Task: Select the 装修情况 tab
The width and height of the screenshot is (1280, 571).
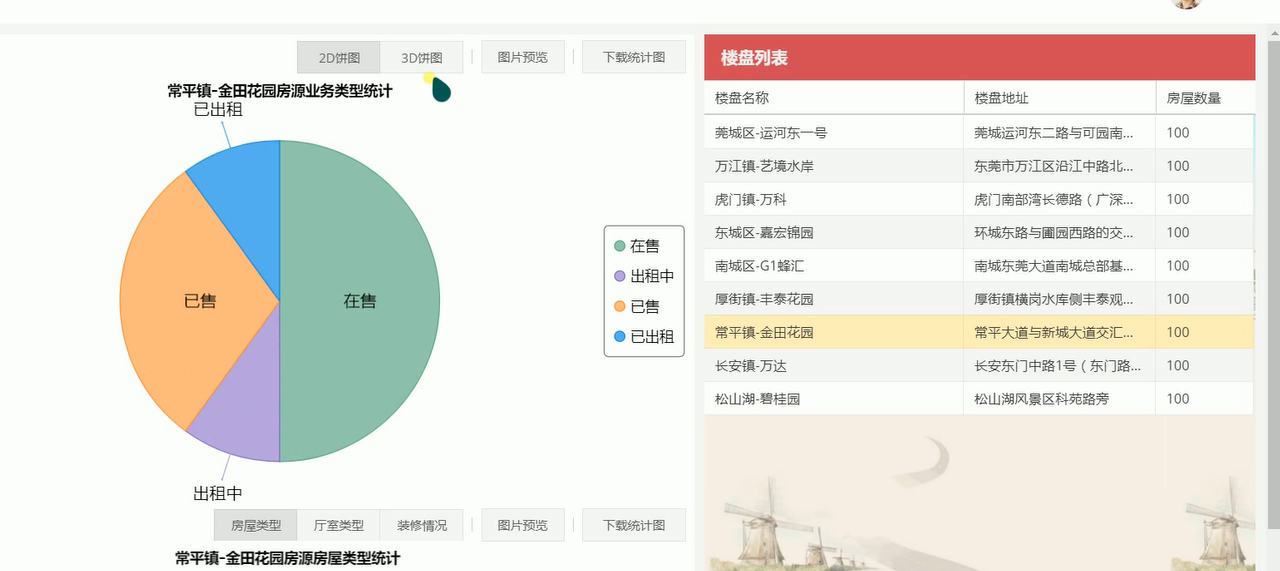Action: (422, 525)
